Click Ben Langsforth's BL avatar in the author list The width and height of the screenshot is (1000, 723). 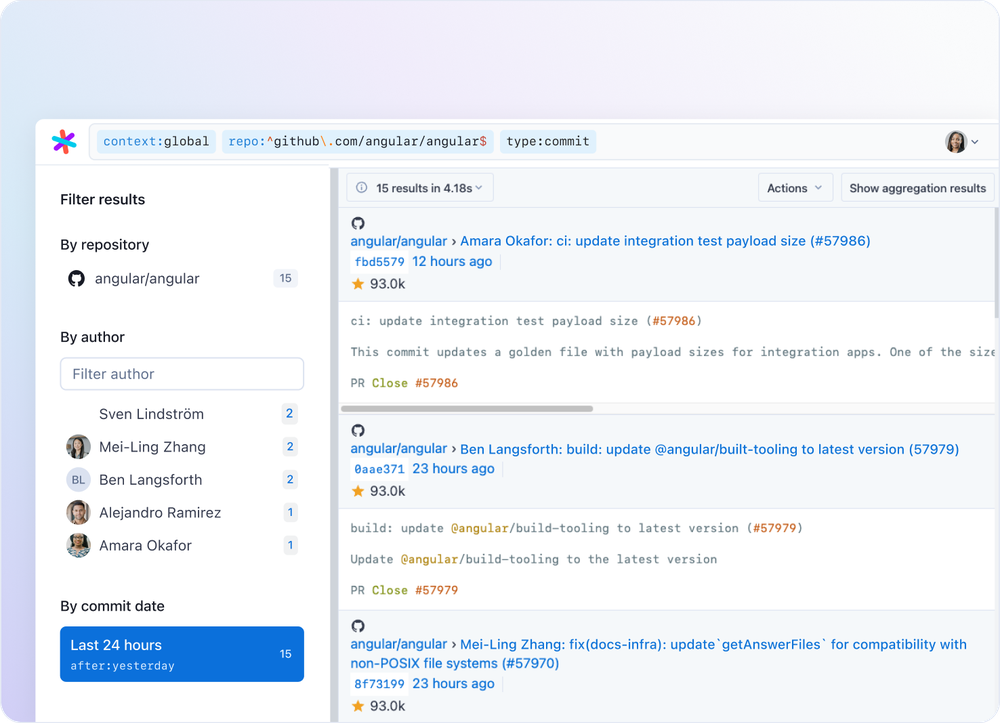(77, 479)
